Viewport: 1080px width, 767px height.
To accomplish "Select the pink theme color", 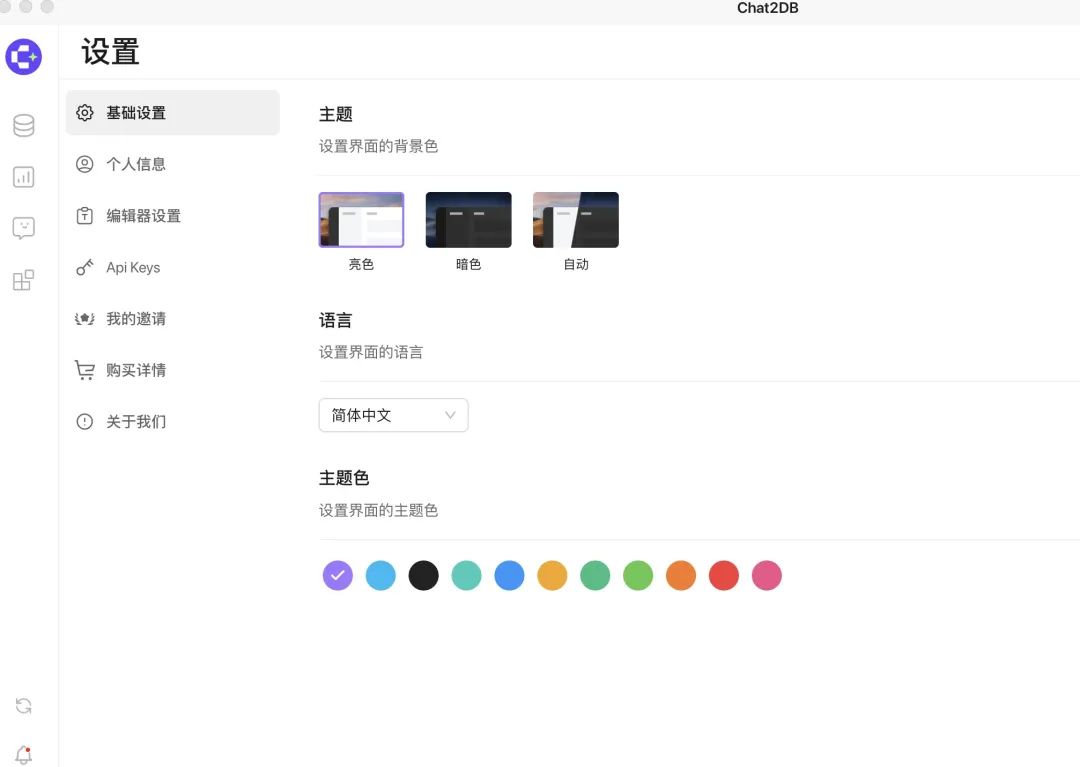I will click(767, 576).
